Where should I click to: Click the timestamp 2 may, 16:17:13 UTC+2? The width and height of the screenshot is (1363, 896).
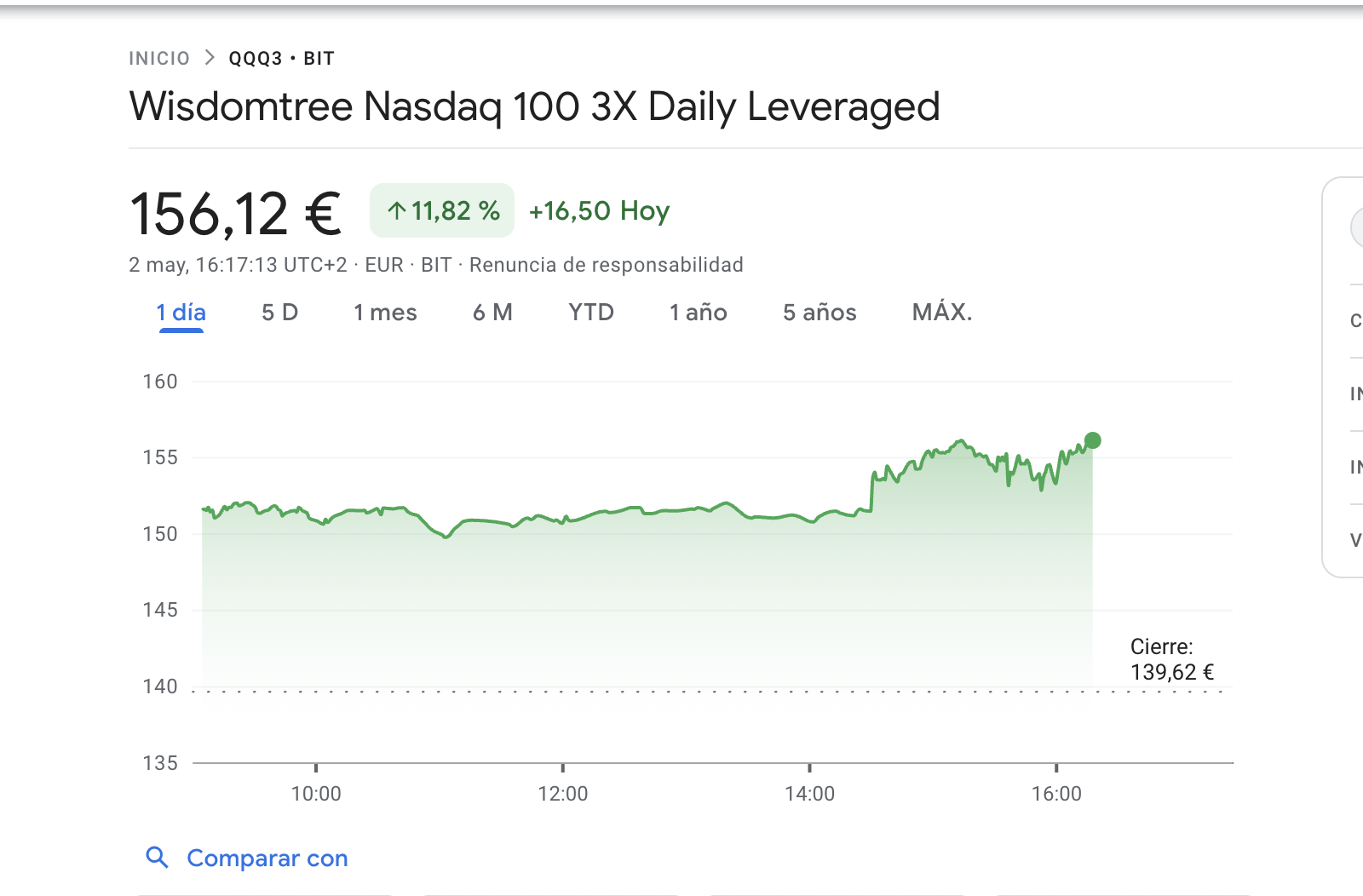(x=239, y=265)
